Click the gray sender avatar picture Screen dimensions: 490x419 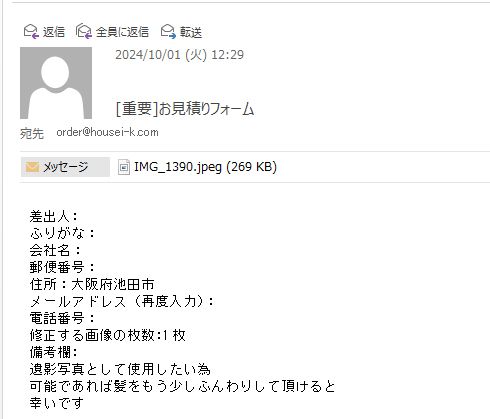pos(56,83)
